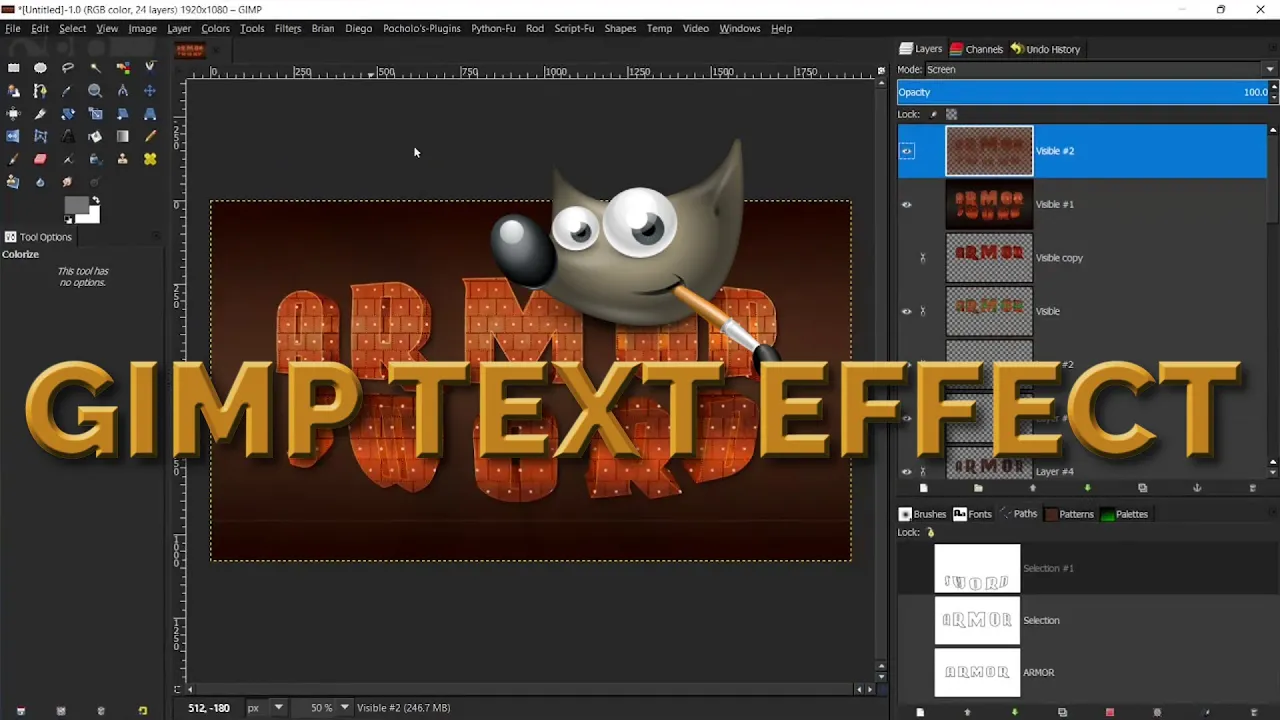Switch to the Channels tab

click(977, 49)
